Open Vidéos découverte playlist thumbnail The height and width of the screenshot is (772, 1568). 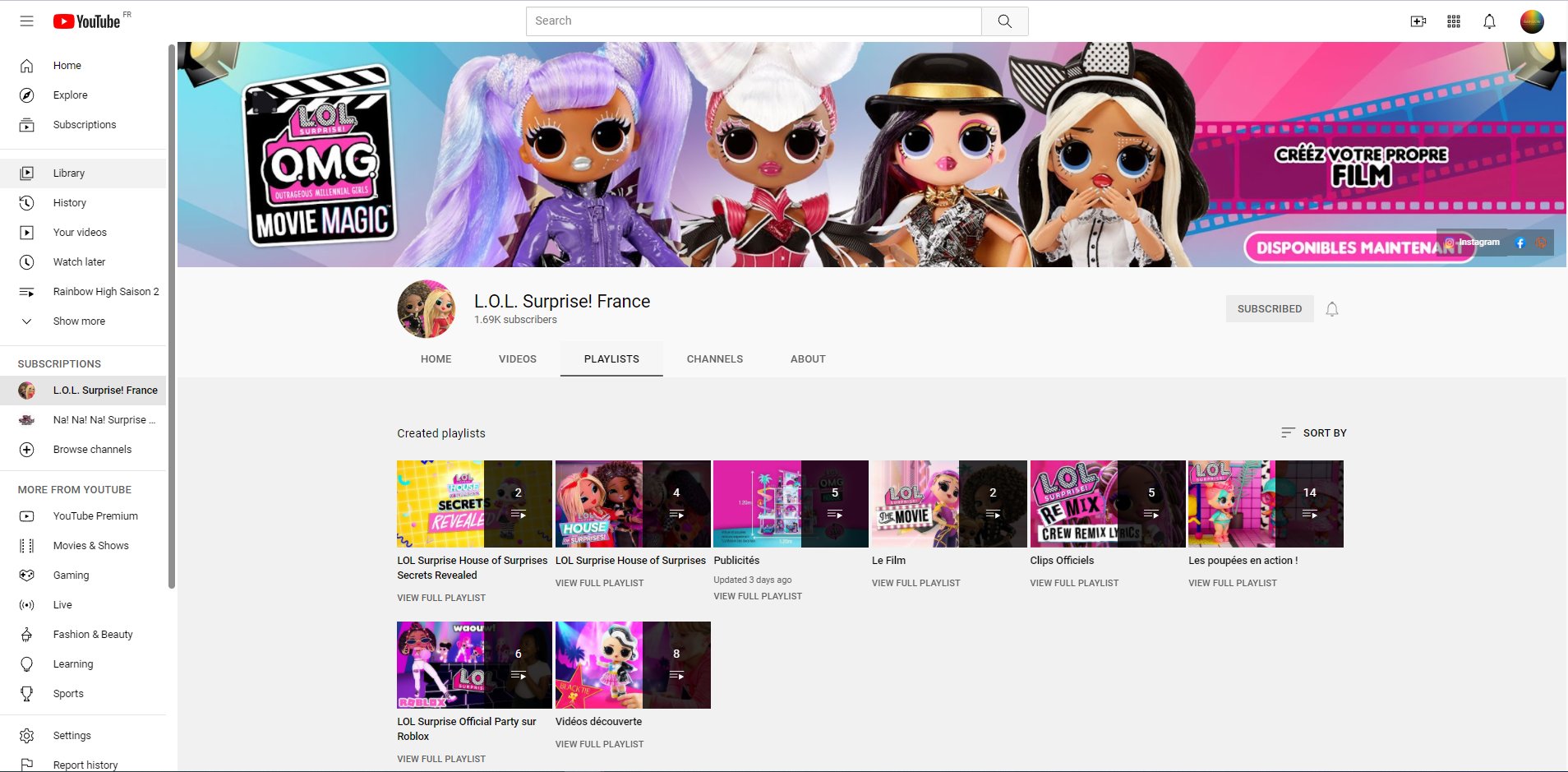tap(633, 665)
